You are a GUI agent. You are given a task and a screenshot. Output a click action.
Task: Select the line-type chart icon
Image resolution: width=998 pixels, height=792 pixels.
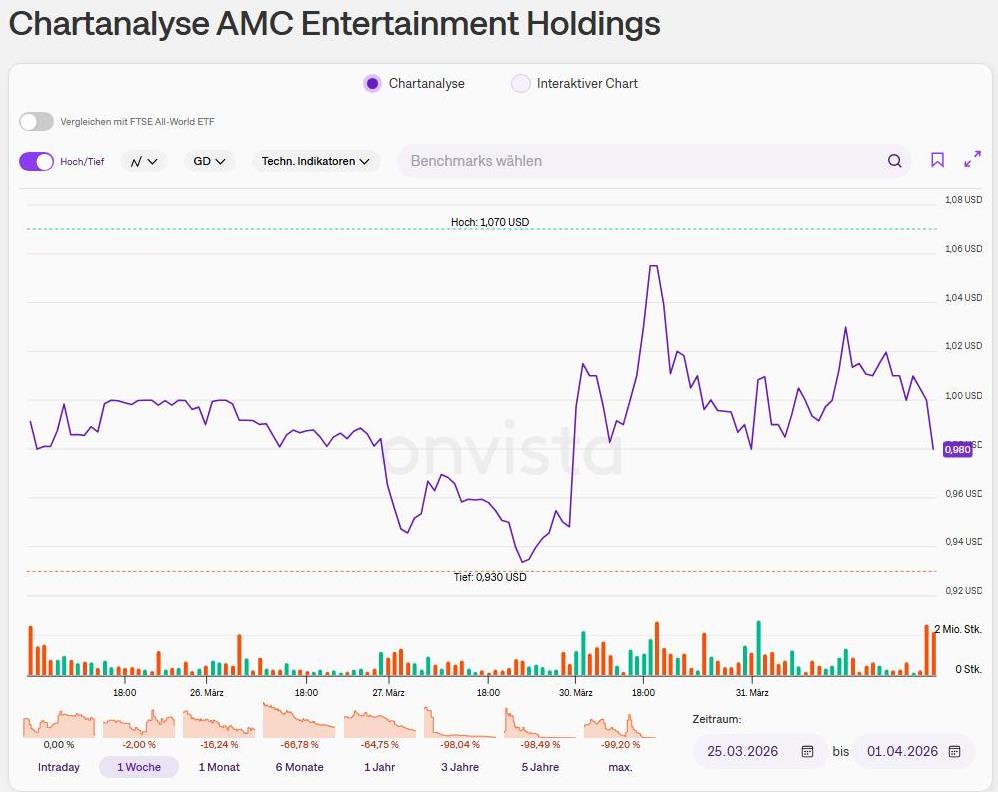pyautogui.click(x=136, y=160)
